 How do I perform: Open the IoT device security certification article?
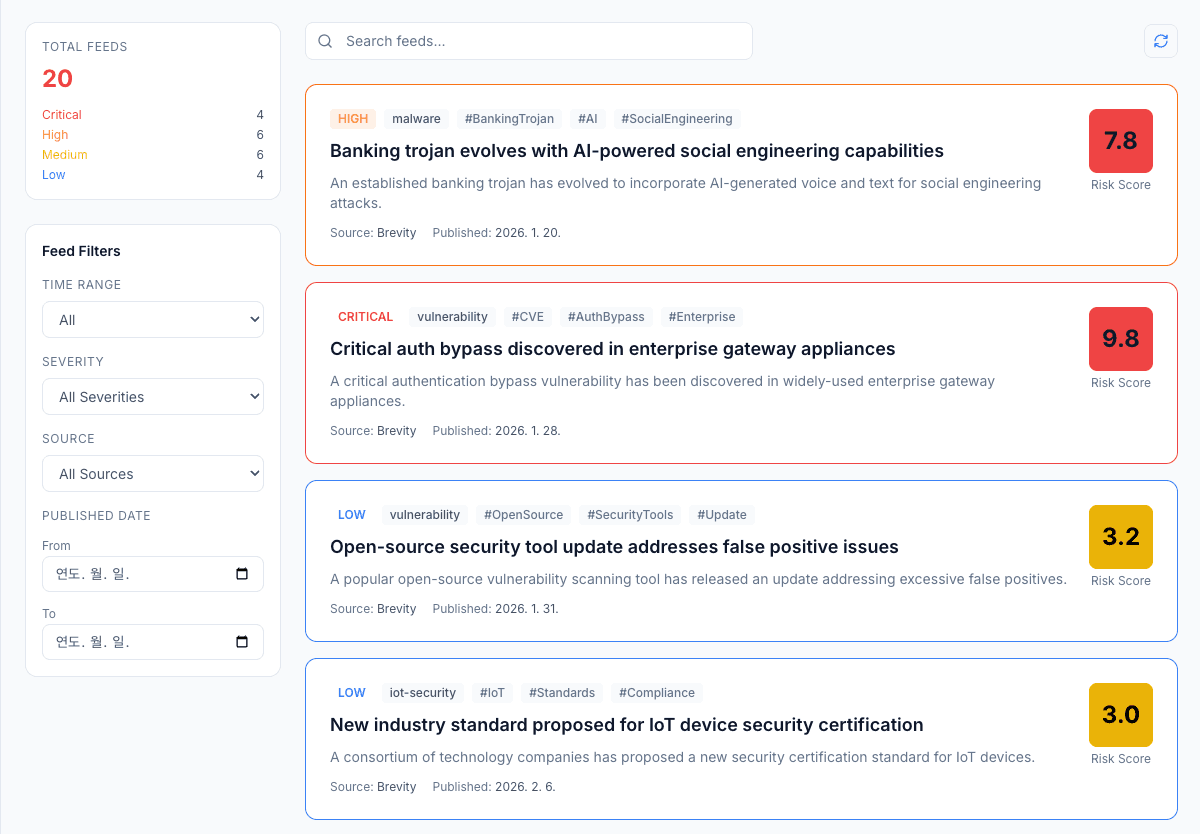[626, 725]
